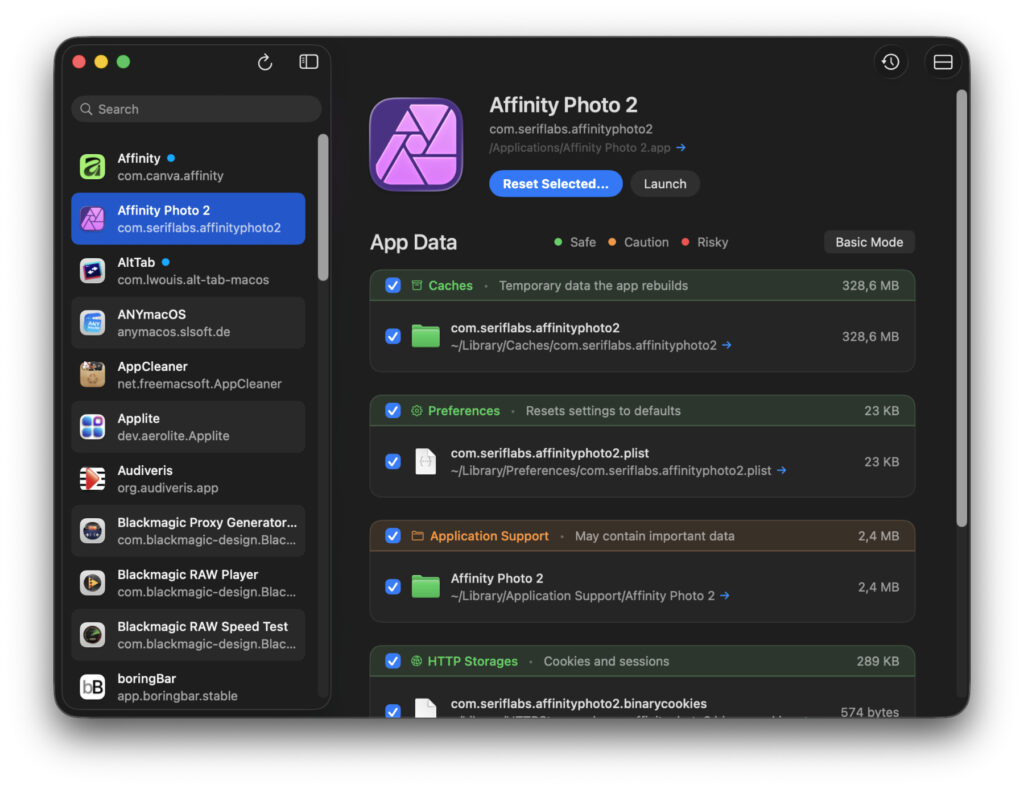Click the Reset Selected... button
The image size is (1024, 789).
556,184
